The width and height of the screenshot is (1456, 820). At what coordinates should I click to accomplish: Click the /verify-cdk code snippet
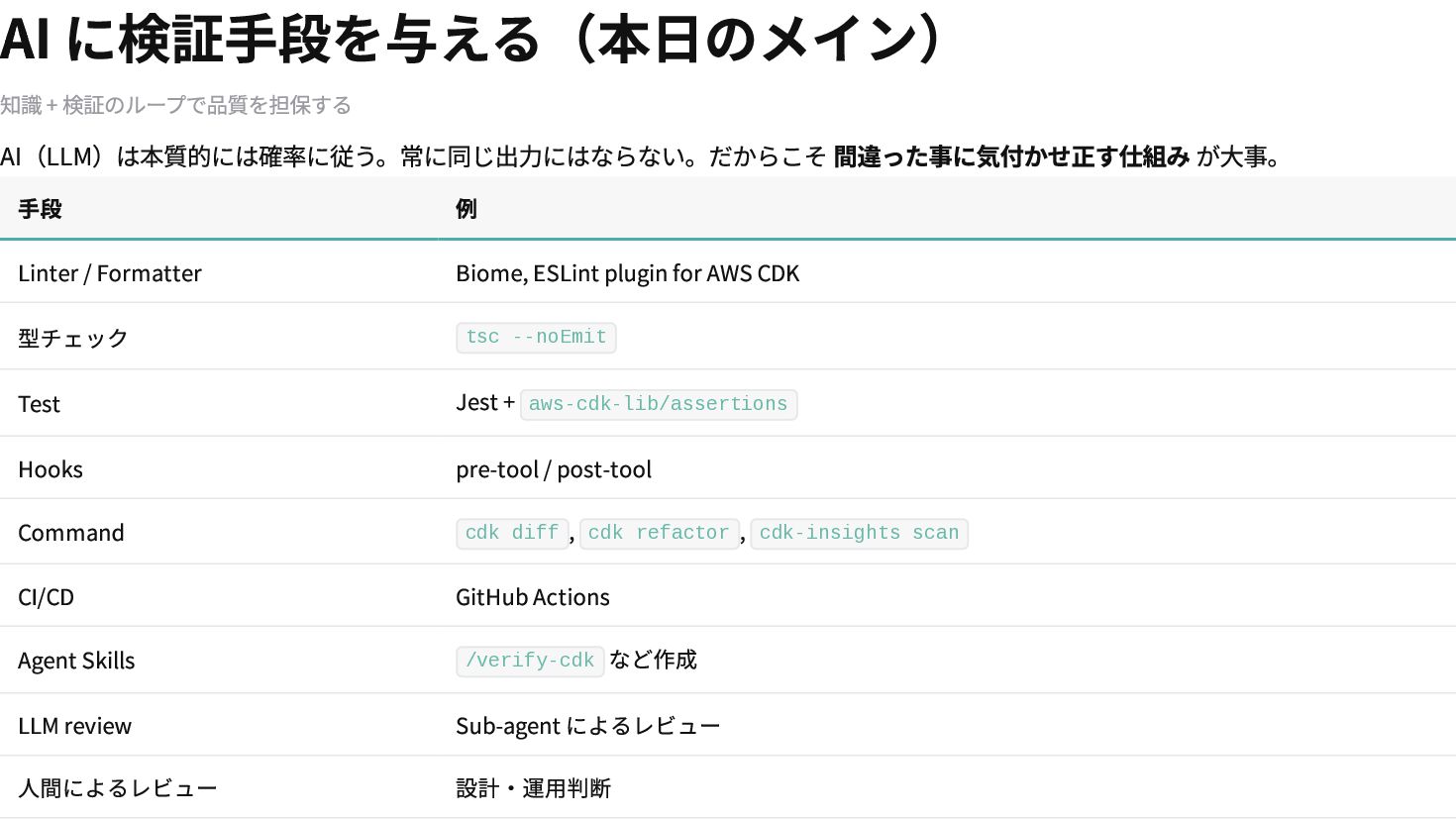530,661
